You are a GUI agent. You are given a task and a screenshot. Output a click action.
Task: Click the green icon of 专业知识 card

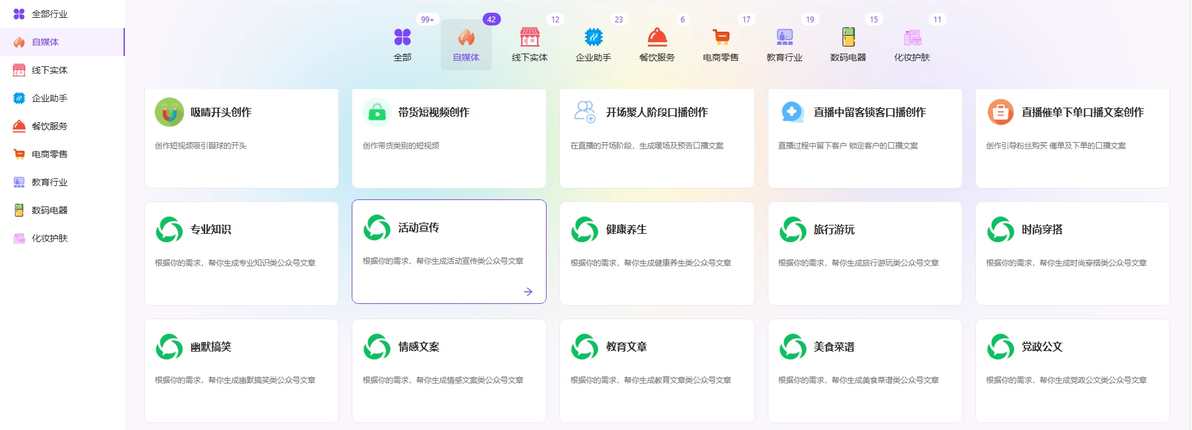click(169, 229)
